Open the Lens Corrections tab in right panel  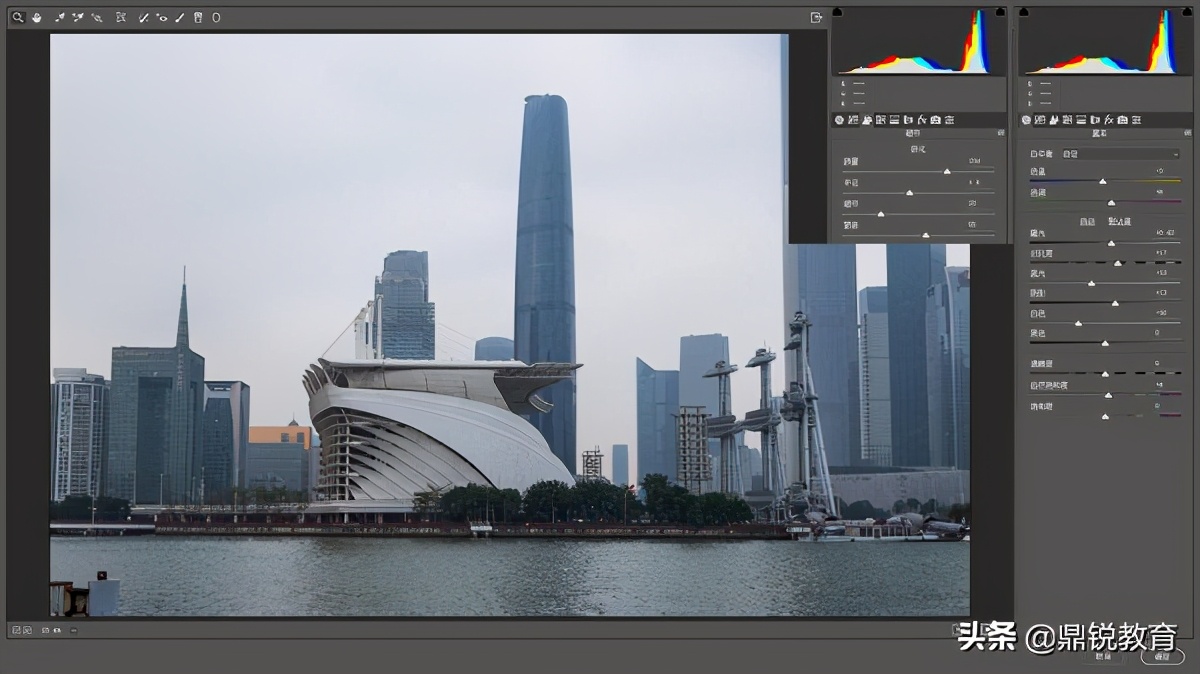[x=1093, y=120]
